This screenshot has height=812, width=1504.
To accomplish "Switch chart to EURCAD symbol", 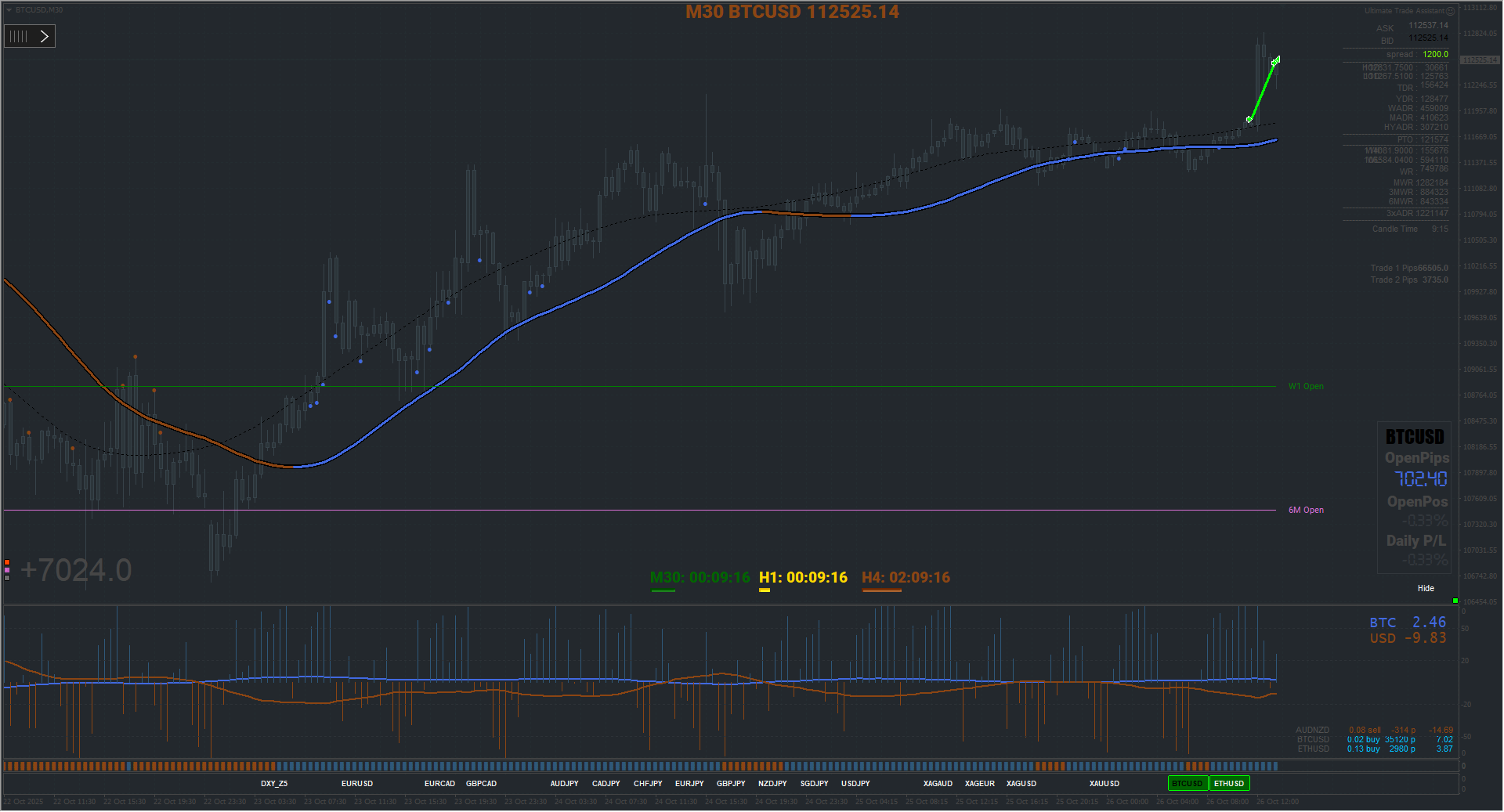I will click(439, 783).
